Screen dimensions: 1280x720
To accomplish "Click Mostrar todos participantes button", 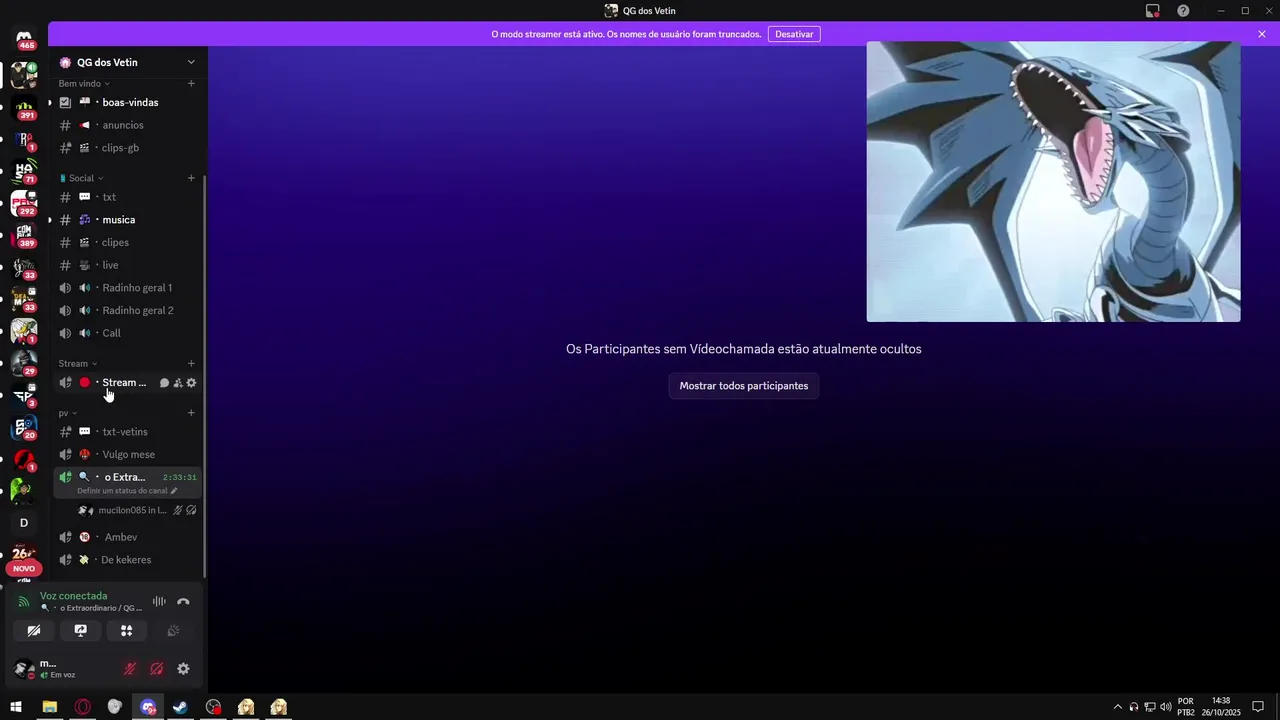I will pos(744,386).
